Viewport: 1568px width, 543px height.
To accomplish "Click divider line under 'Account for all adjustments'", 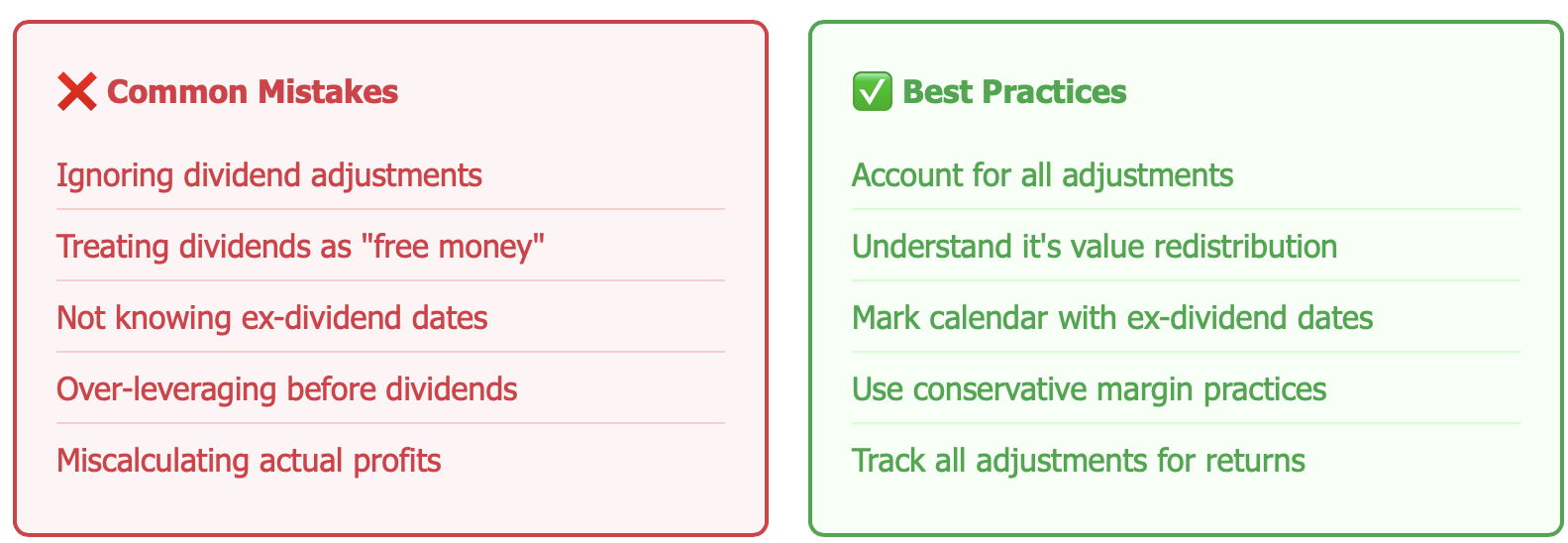I will tap(1185, 209).
